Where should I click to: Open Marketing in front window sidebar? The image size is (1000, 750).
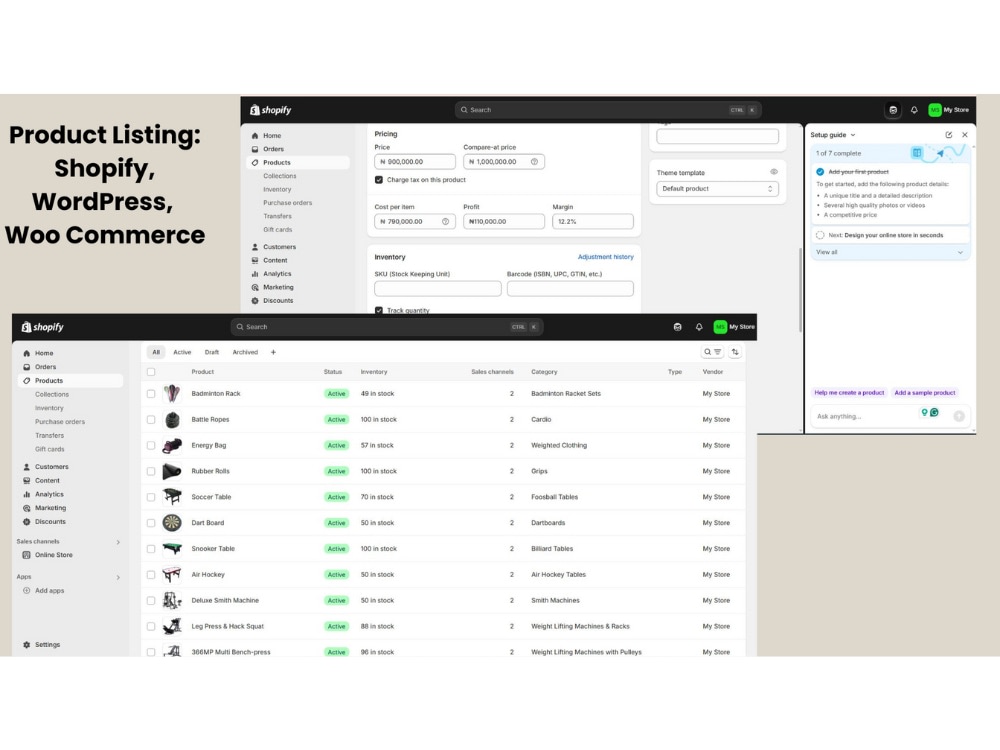(50, 508)
